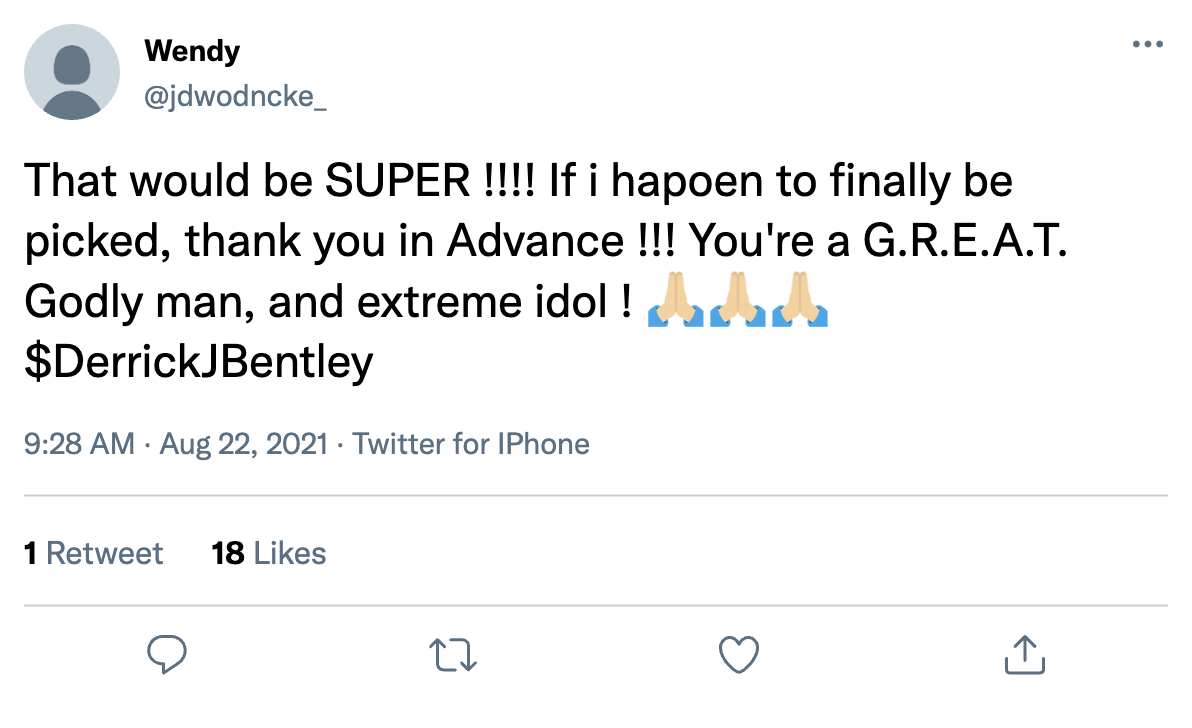View the 1 Retweet list
Screen dimensions: 1192x728
(x=94, y=553)
